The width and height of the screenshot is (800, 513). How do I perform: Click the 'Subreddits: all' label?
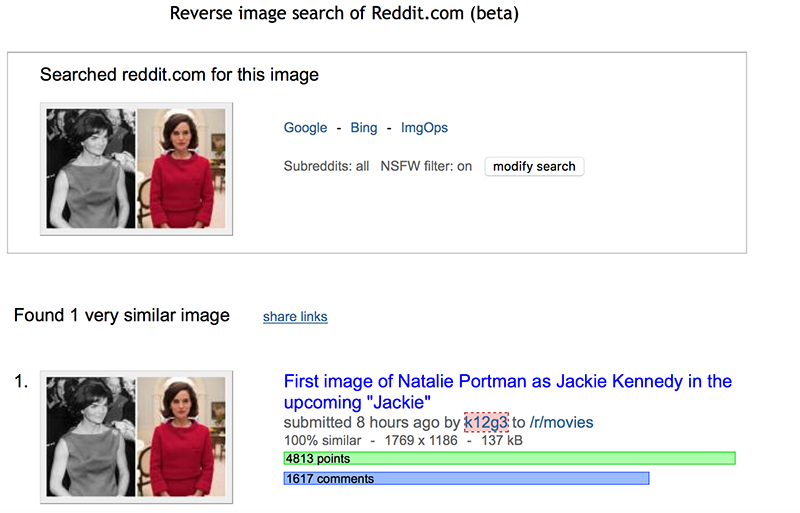326,167
